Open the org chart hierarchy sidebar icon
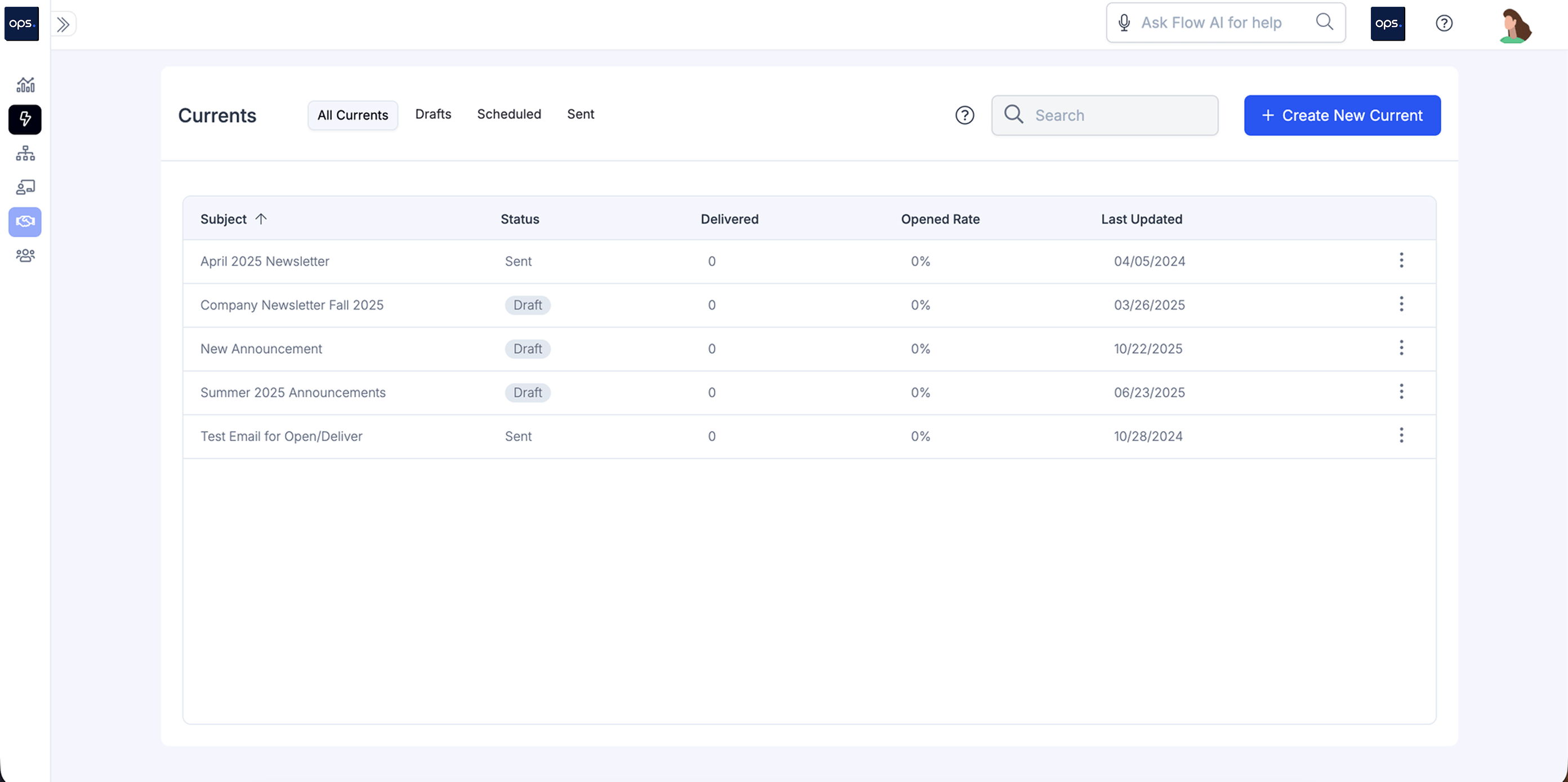Image resolution: width=1568 pixels, height=782 pixels. 25,153
